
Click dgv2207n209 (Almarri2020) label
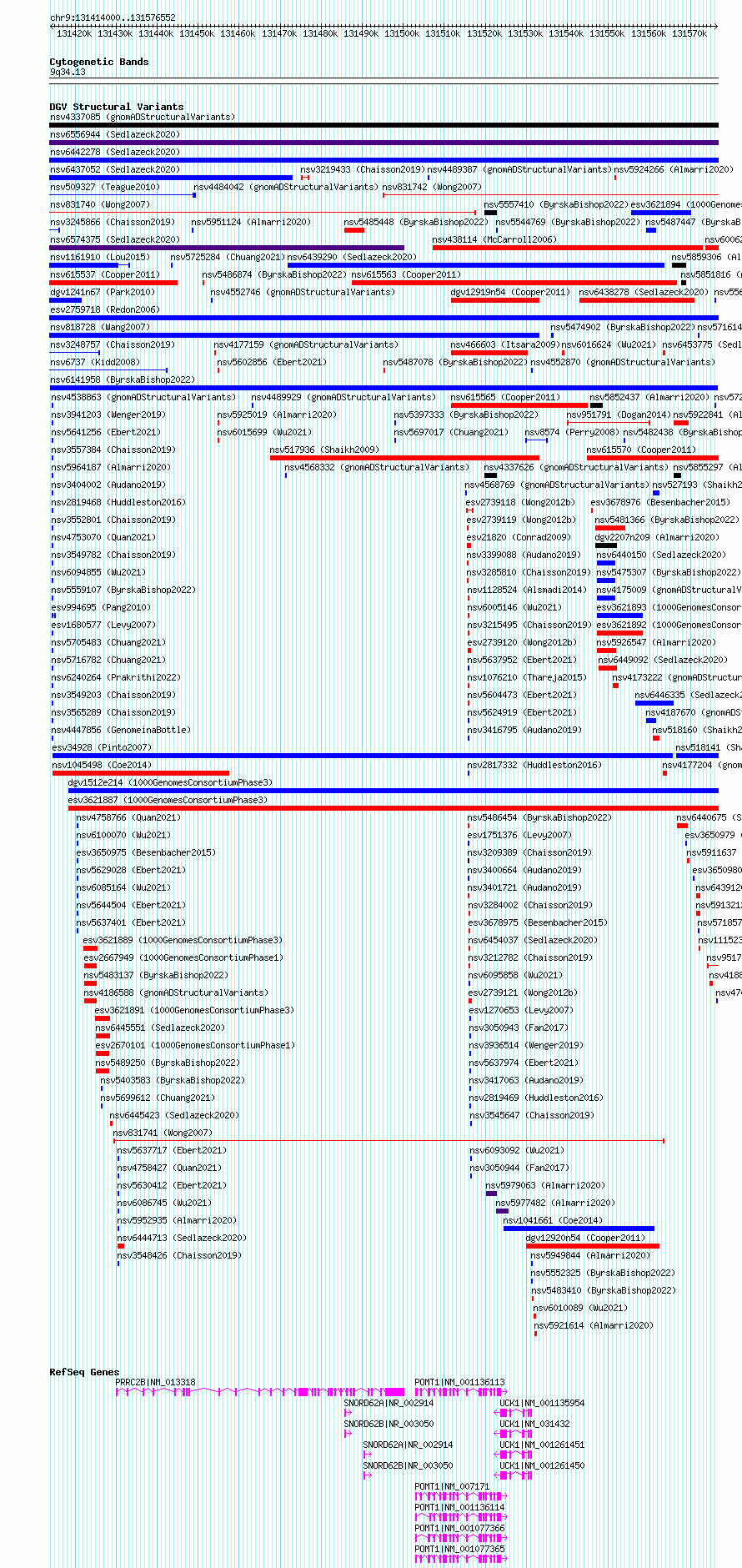tap(657, 537)
